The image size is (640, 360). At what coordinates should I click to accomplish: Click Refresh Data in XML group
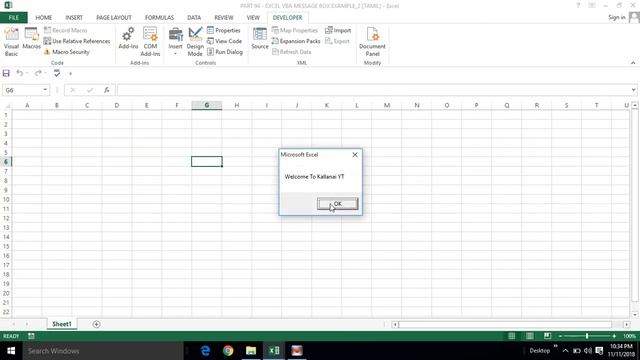pyautogui.click(x=291, y=52)
